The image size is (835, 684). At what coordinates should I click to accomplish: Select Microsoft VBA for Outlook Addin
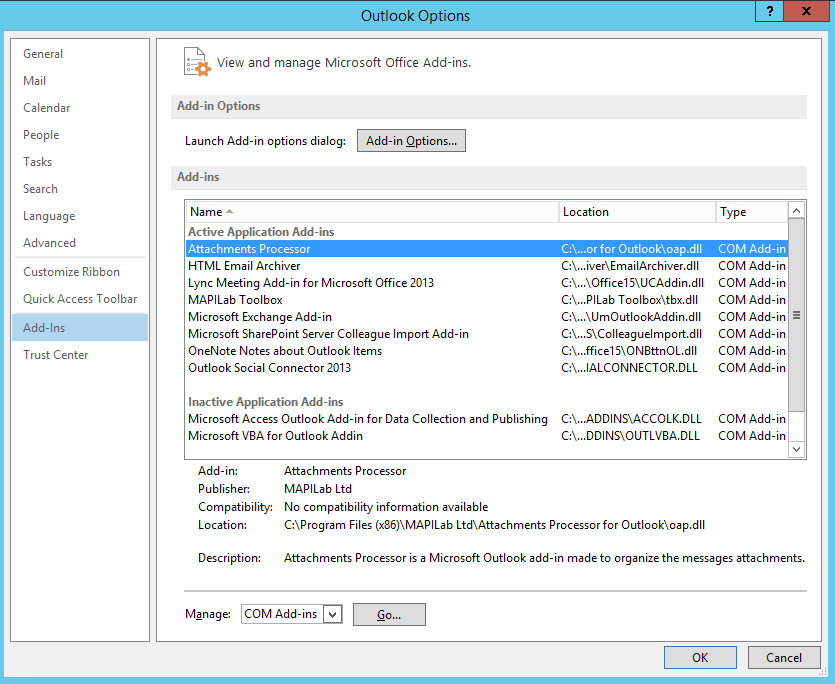tap(487, 436)
